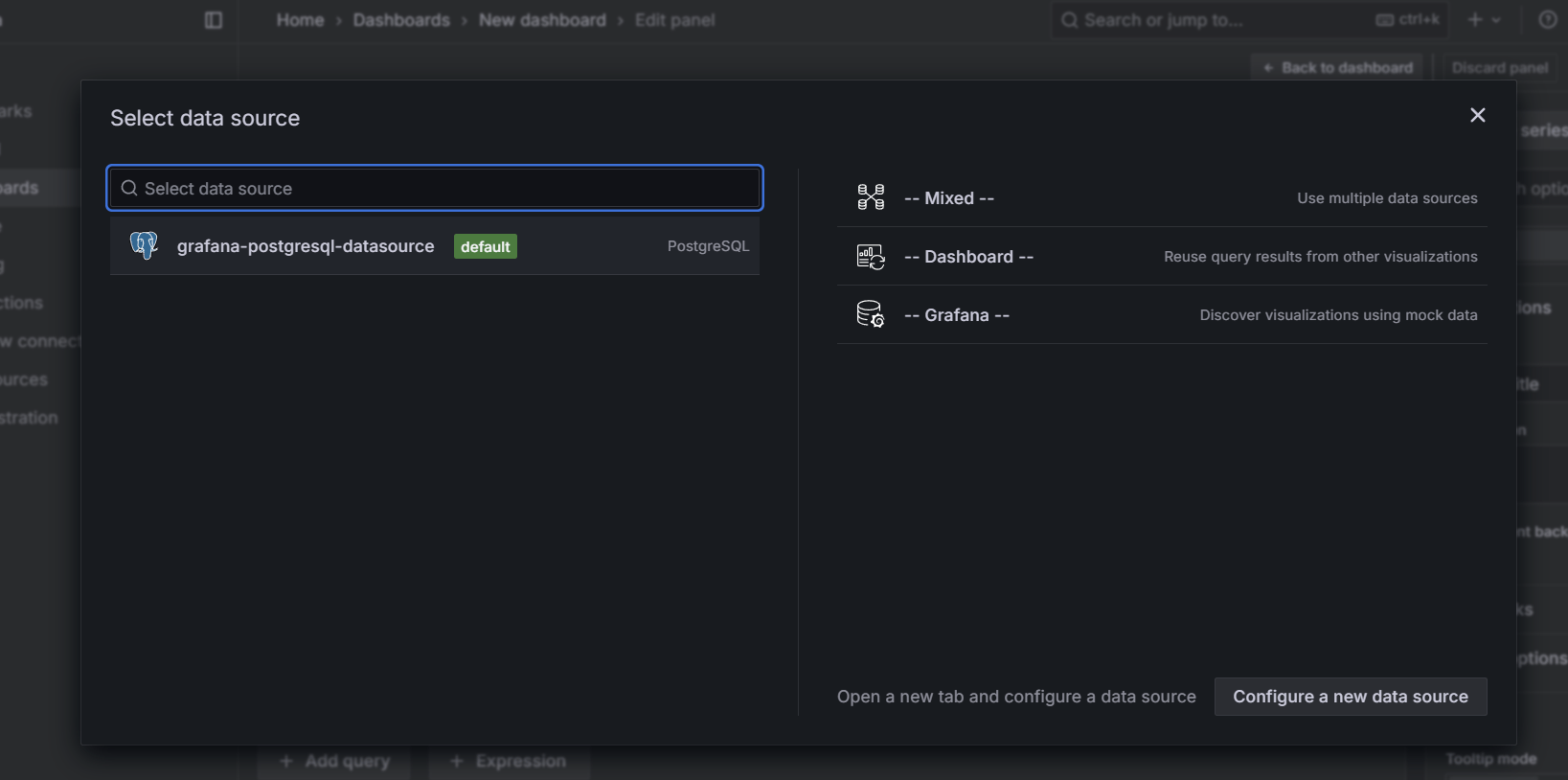
Task: Click the Expression button
Action: tap(509, 761)
